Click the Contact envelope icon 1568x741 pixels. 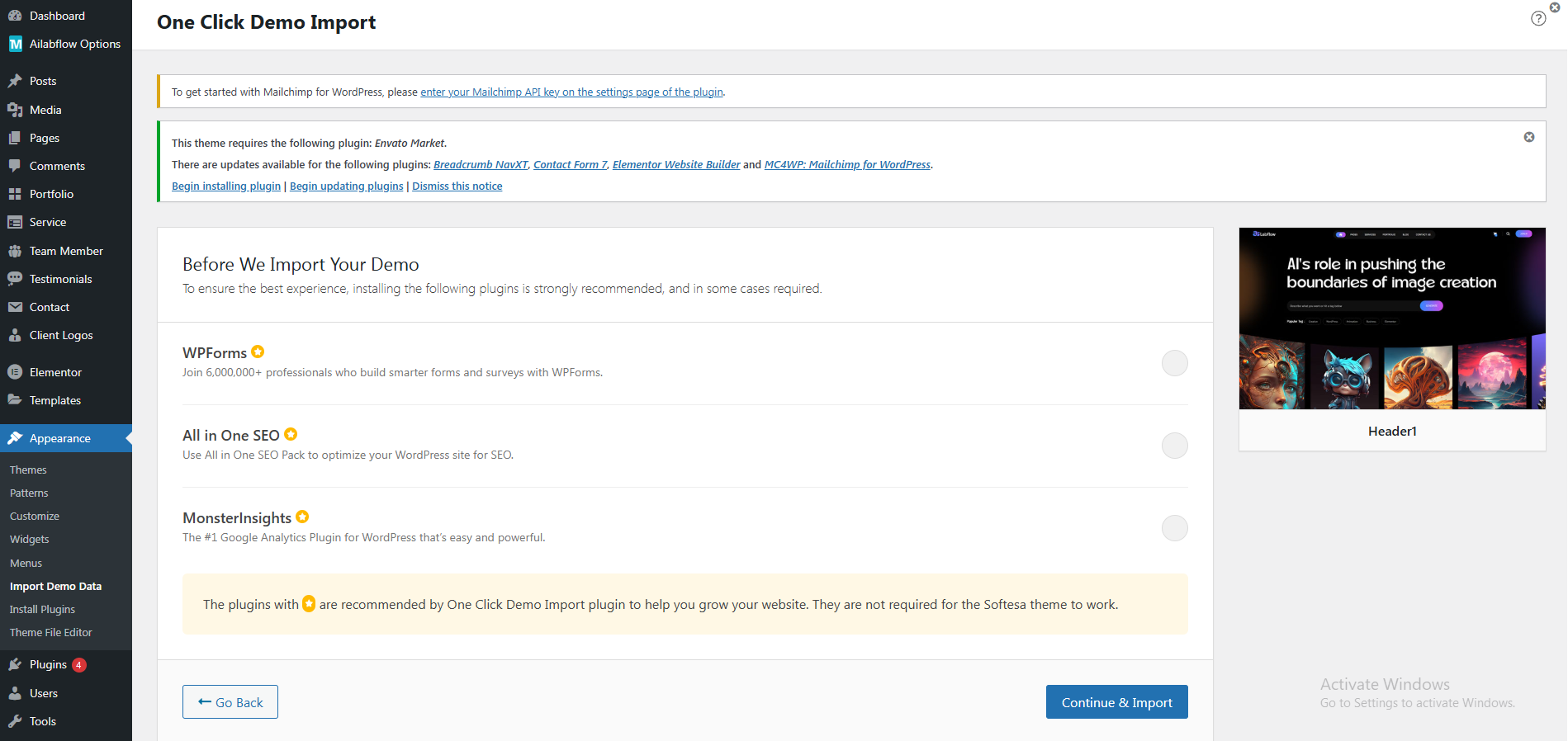coord(15,307)
